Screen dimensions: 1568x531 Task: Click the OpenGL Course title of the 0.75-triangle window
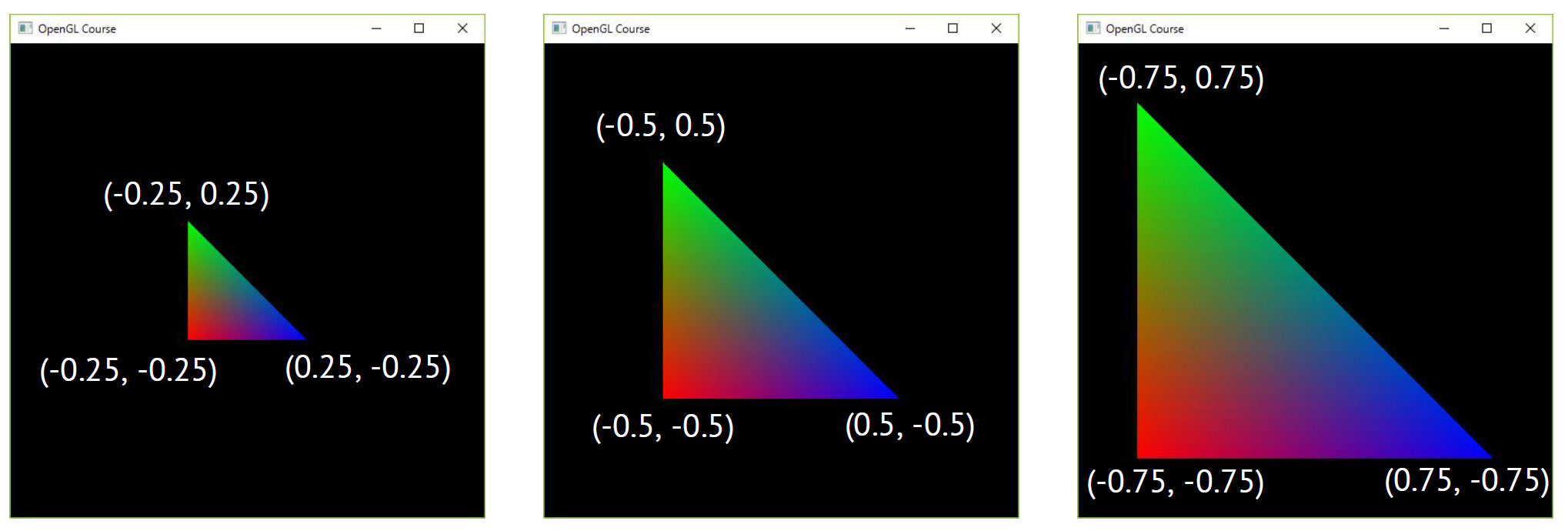point(1144,29)
